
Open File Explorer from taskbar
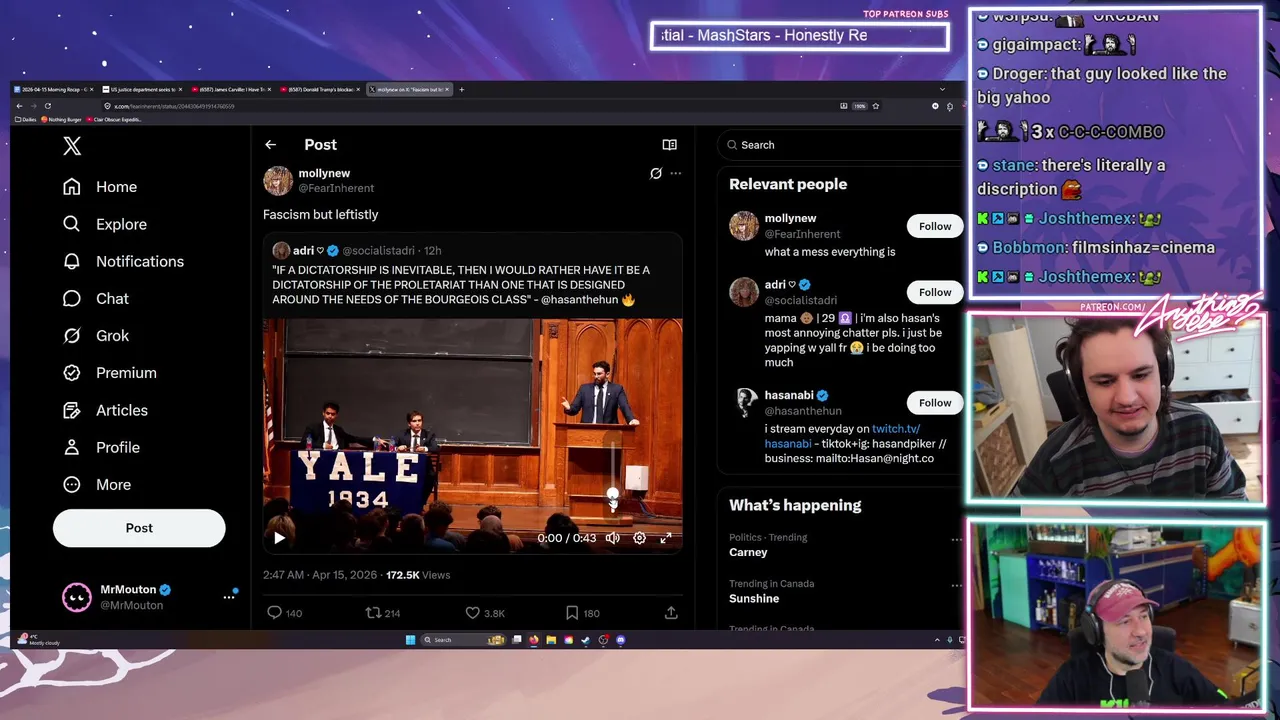click(x=551, y=640)
